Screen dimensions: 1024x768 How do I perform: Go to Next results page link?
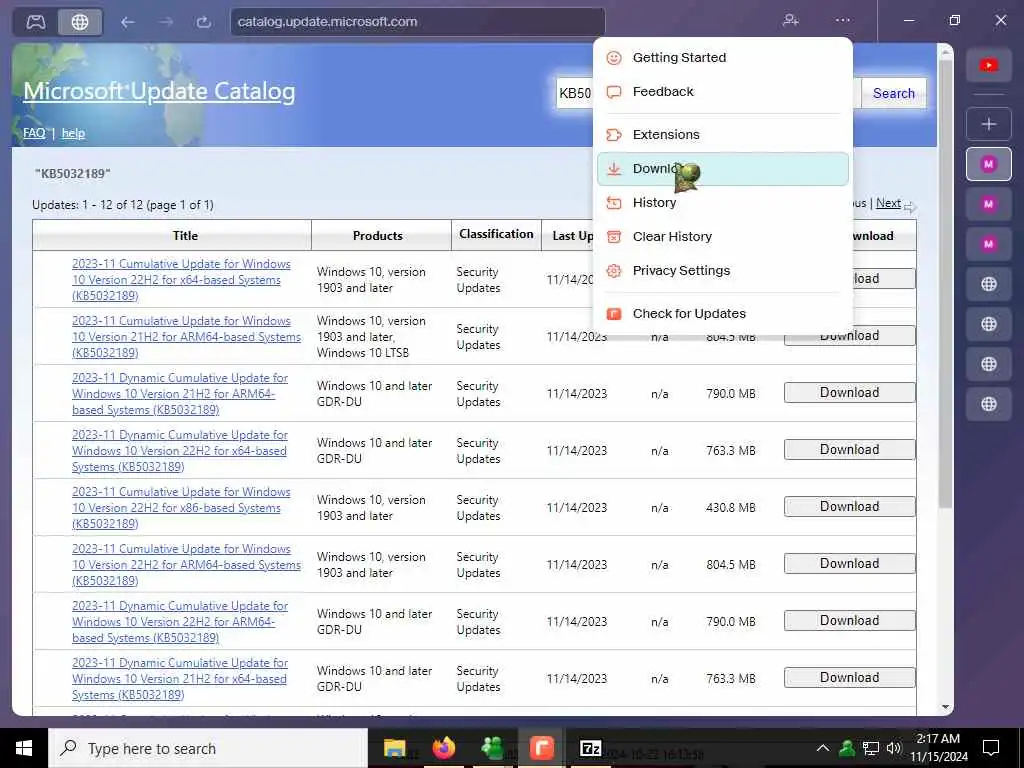pyautogui.click(x=888, y=203)
